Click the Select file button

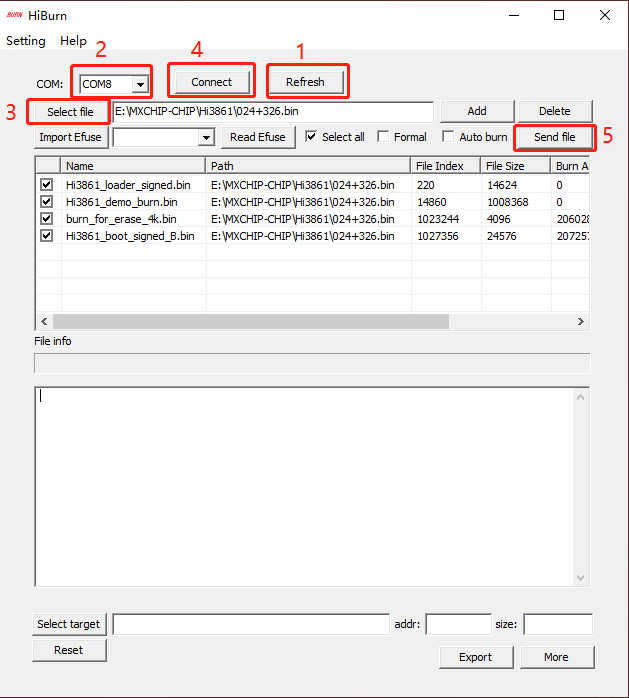70,112
